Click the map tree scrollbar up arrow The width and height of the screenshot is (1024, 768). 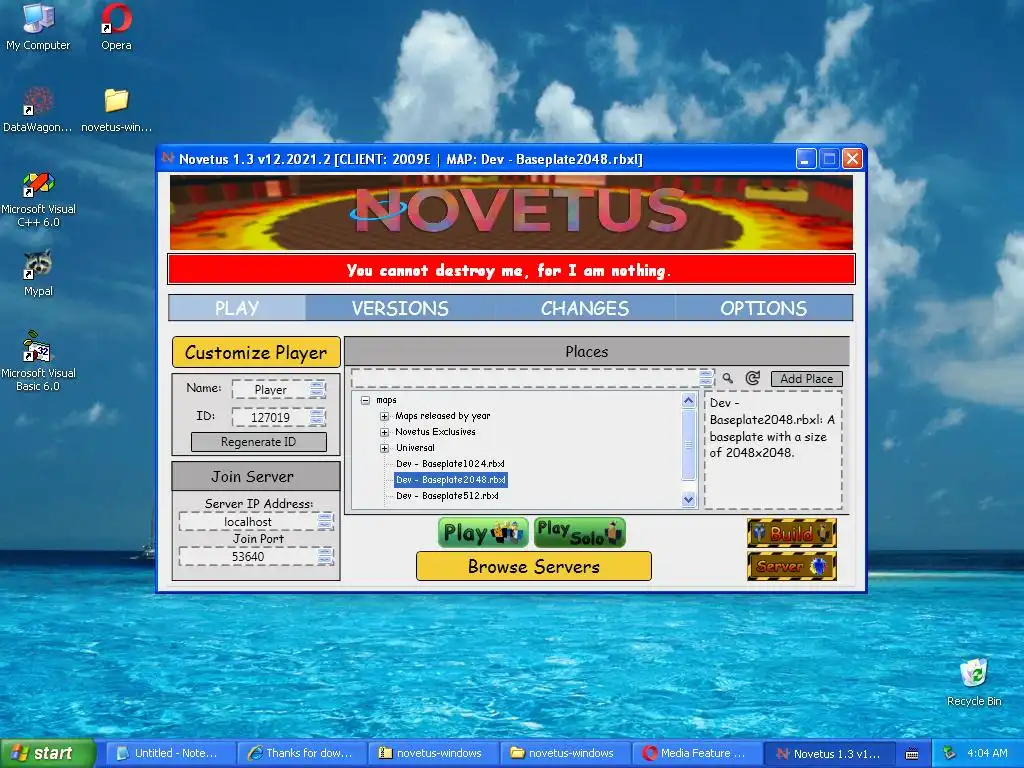(x=688, y=400)
